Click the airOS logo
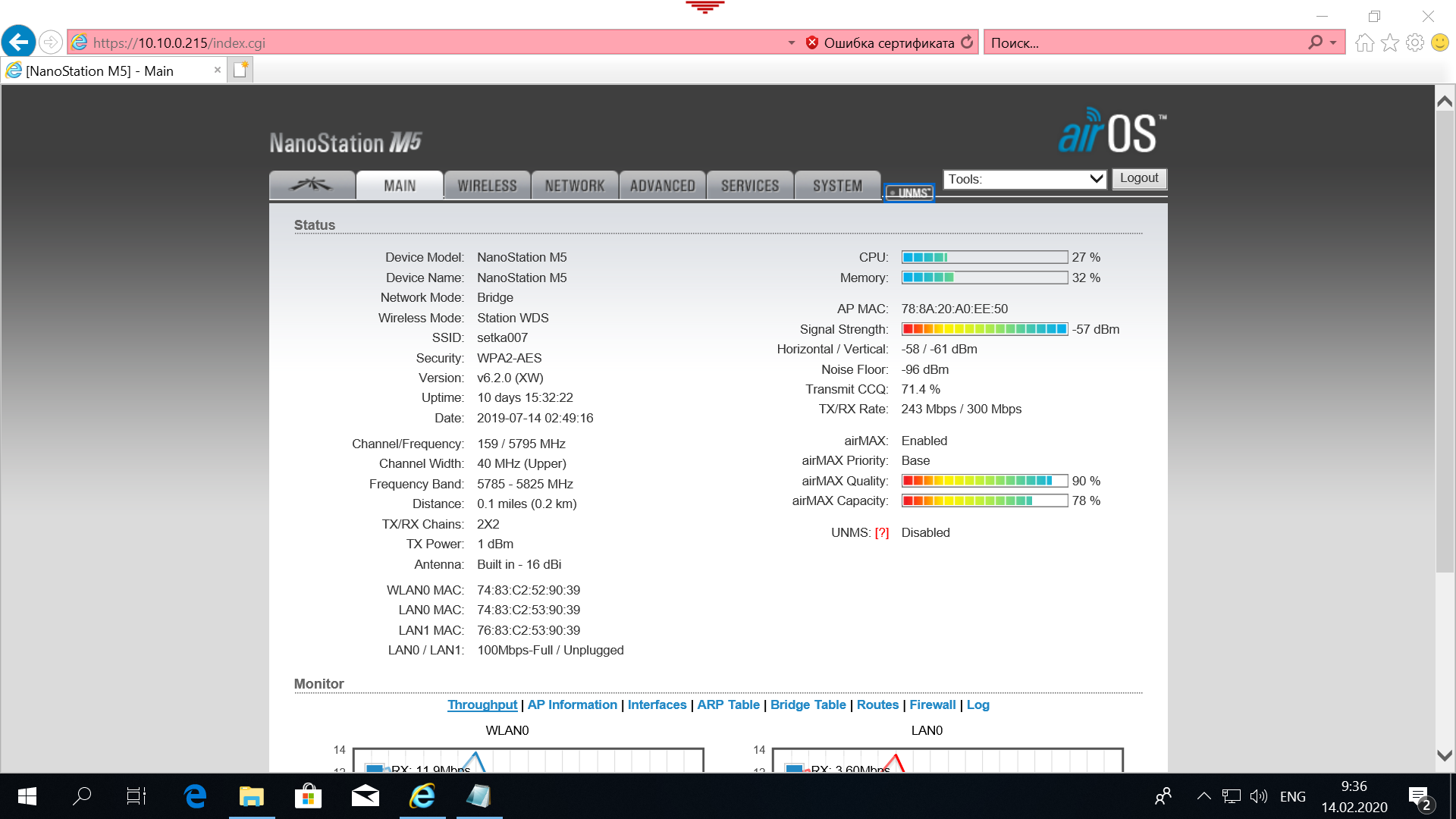 tap(1112, 130)
